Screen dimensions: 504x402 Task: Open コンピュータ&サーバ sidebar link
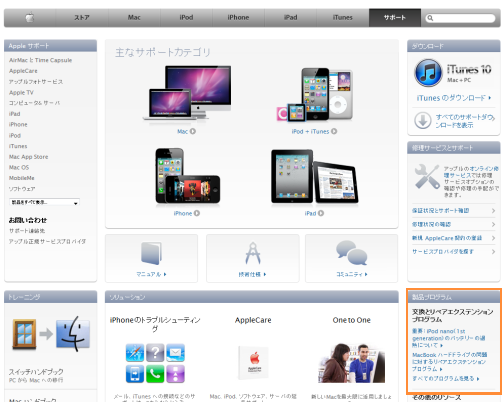[x=34, y=103]
